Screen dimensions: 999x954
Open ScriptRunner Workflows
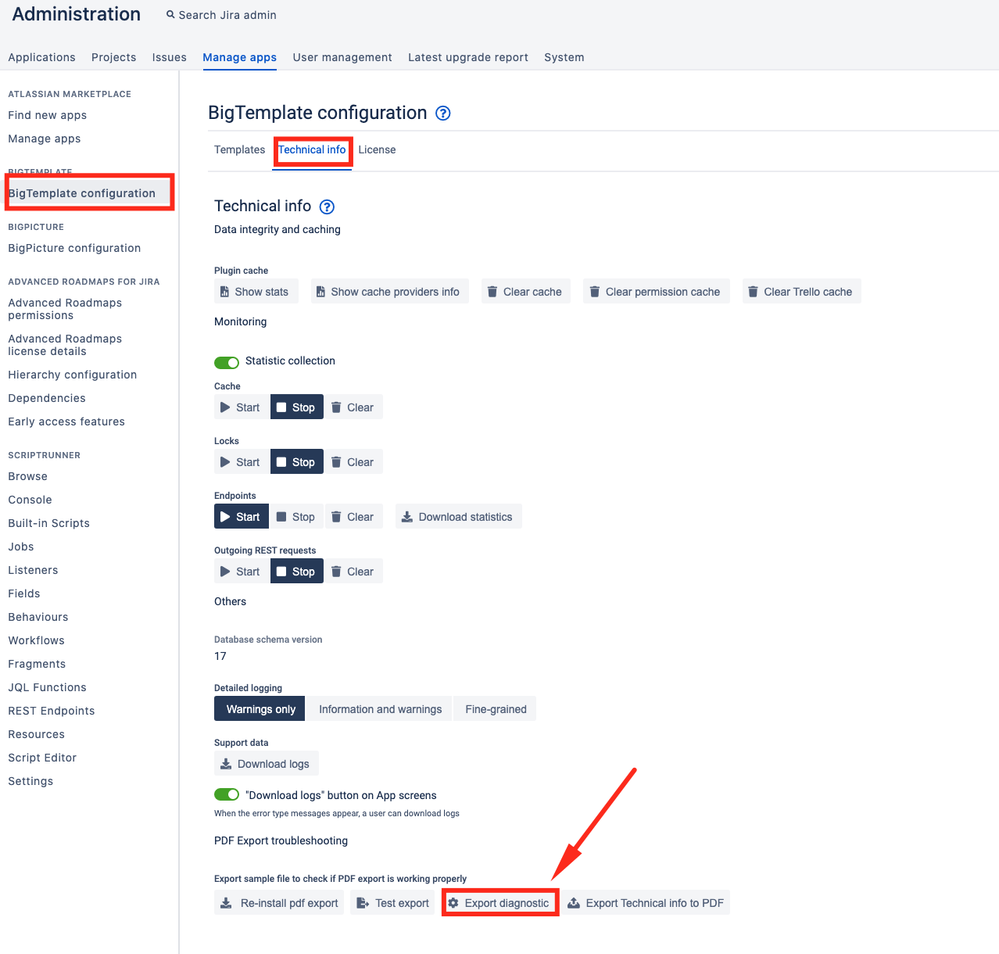pyautogui.click(x=36, y=640)
